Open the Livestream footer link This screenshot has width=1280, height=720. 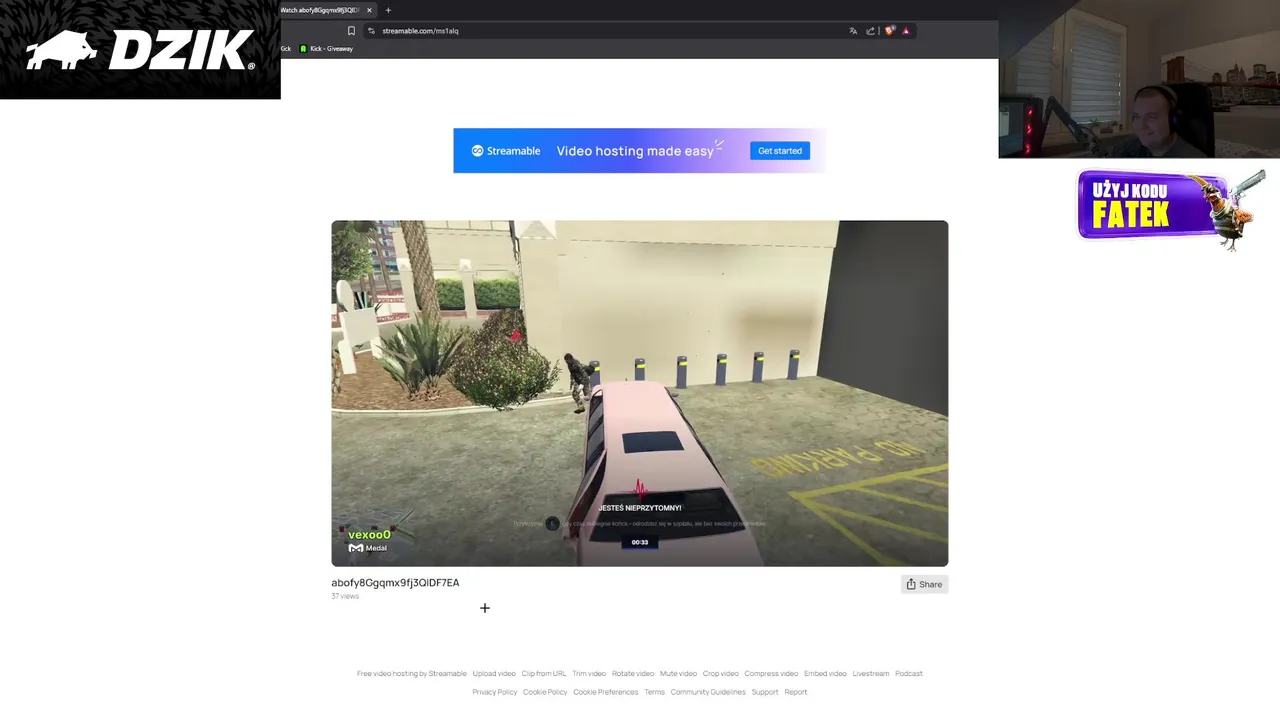point(871,674)
